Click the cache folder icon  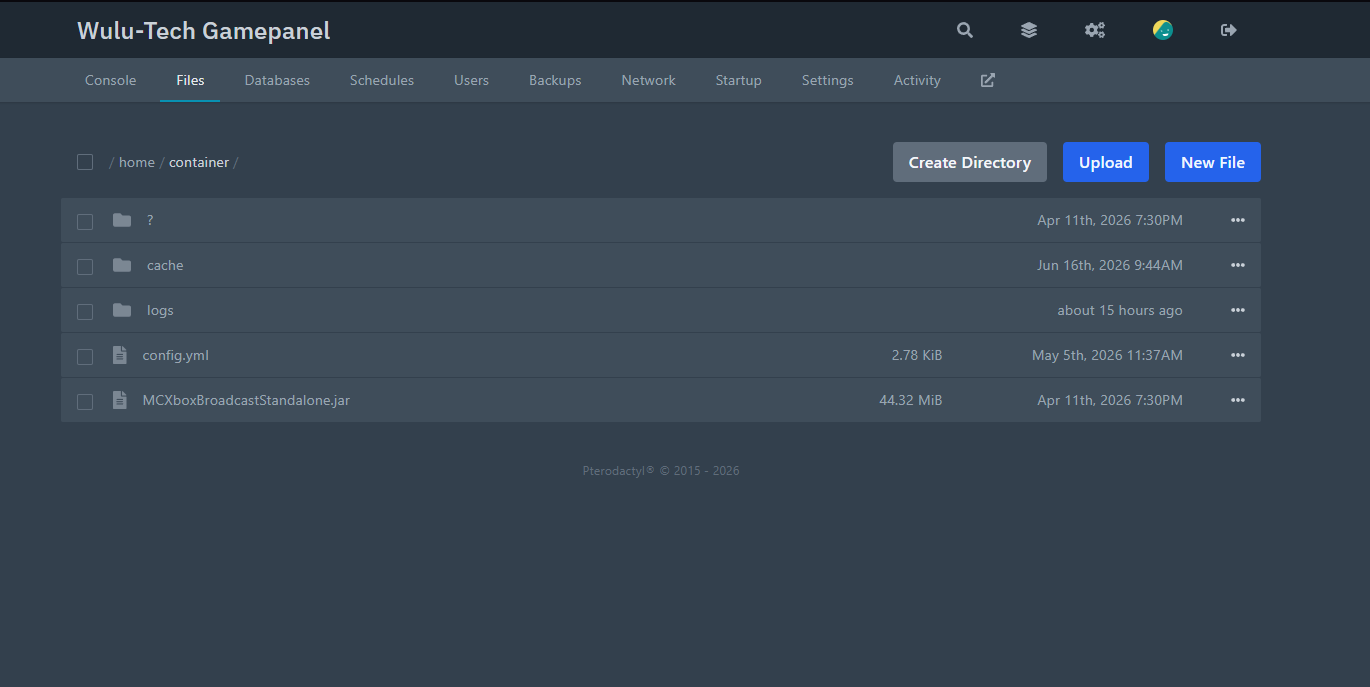tap(122, 265)
